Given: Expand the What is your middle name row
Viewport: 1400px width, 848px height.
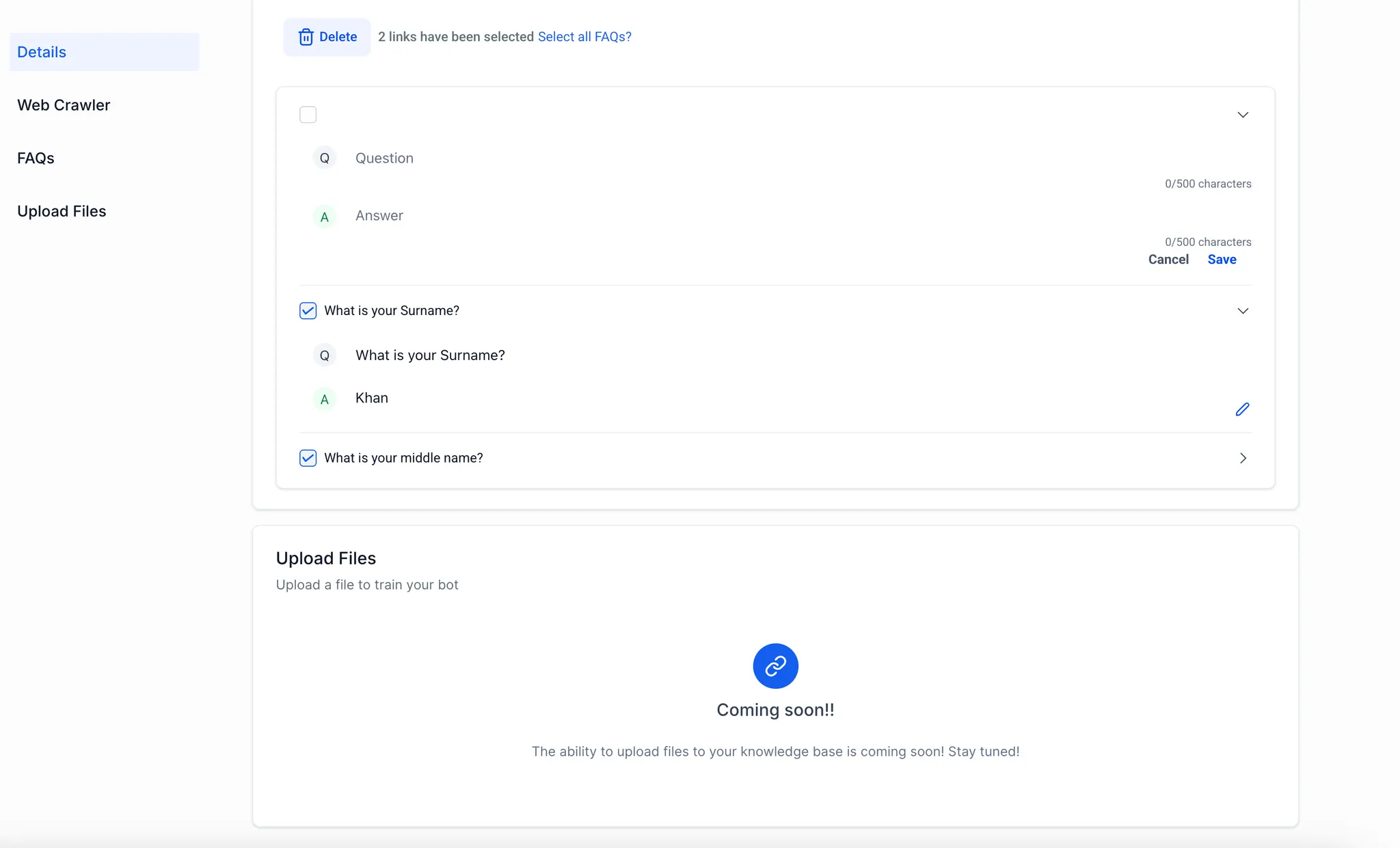Looking at the screenshot, I should click(1242, 458).
